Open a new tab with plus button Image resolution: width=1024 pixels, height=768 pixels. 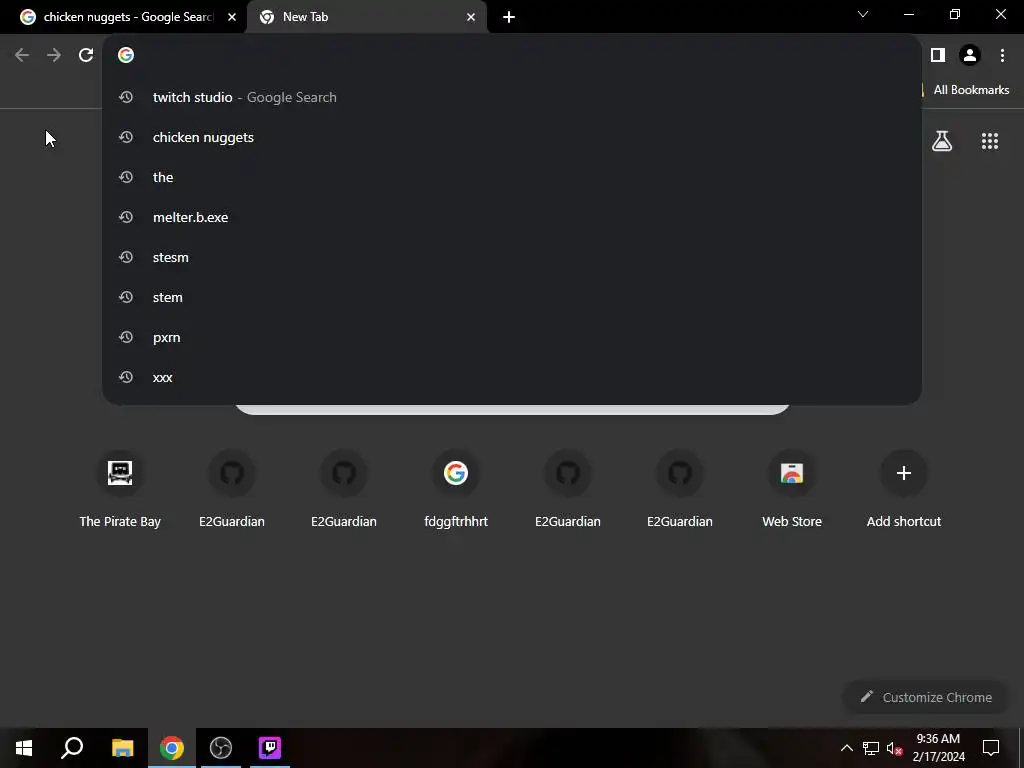pos(509,17)
